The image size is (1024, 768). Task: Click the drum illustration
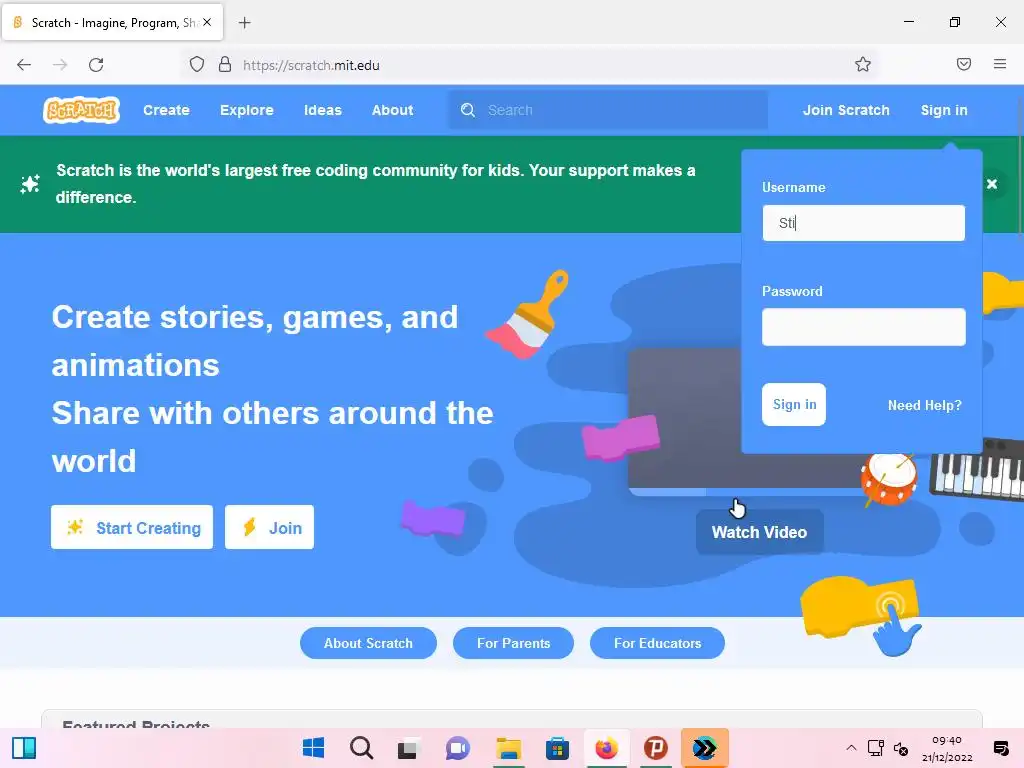(x=889, y=480)
